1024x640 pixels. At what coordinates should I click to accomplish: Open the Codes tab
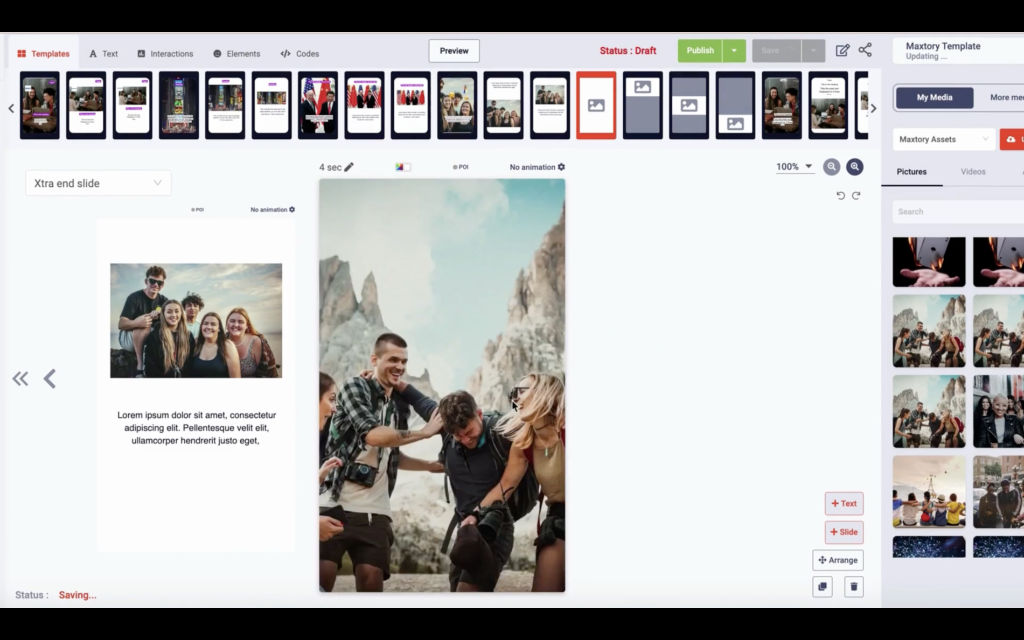point(300,54)
